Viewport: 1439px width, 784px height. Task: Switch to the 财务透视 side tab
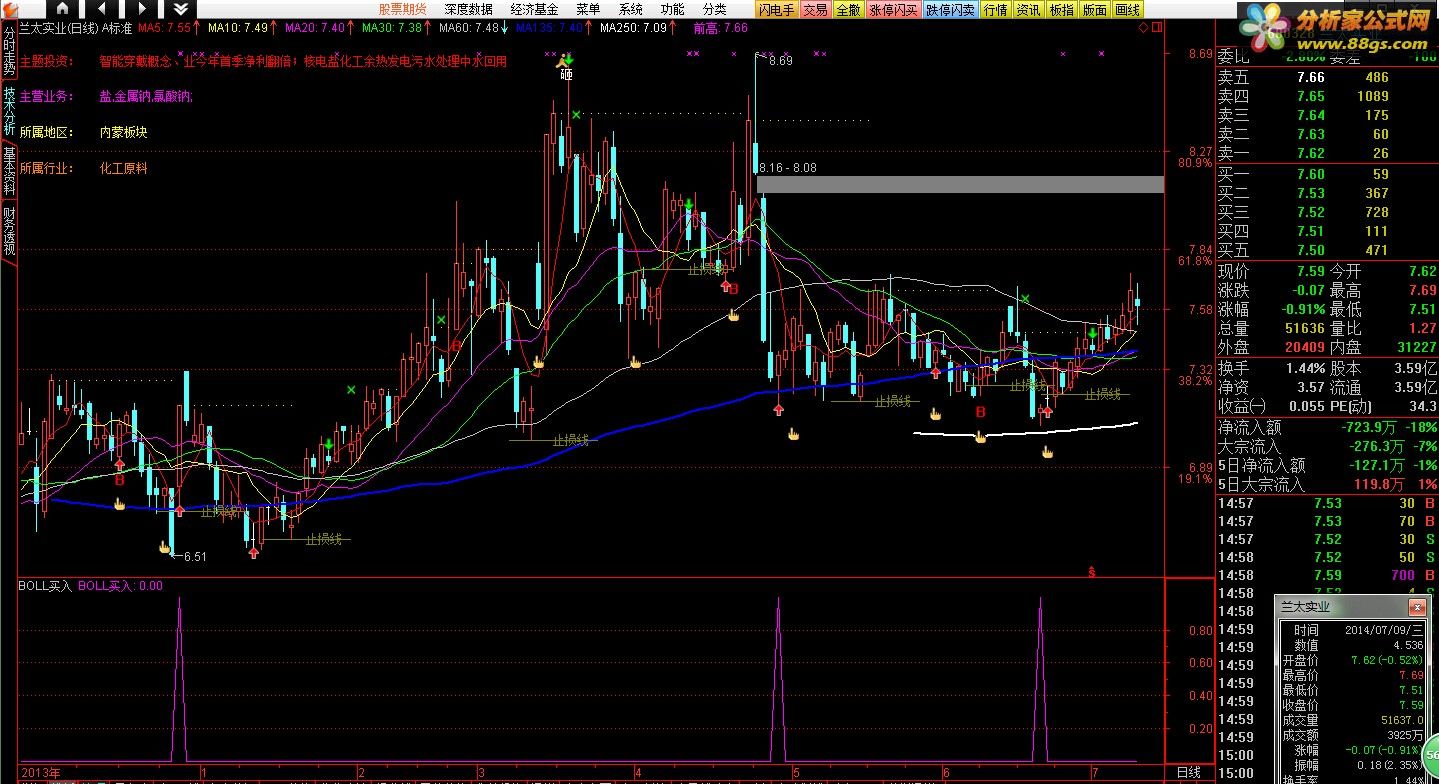click(x=9, y=230)
